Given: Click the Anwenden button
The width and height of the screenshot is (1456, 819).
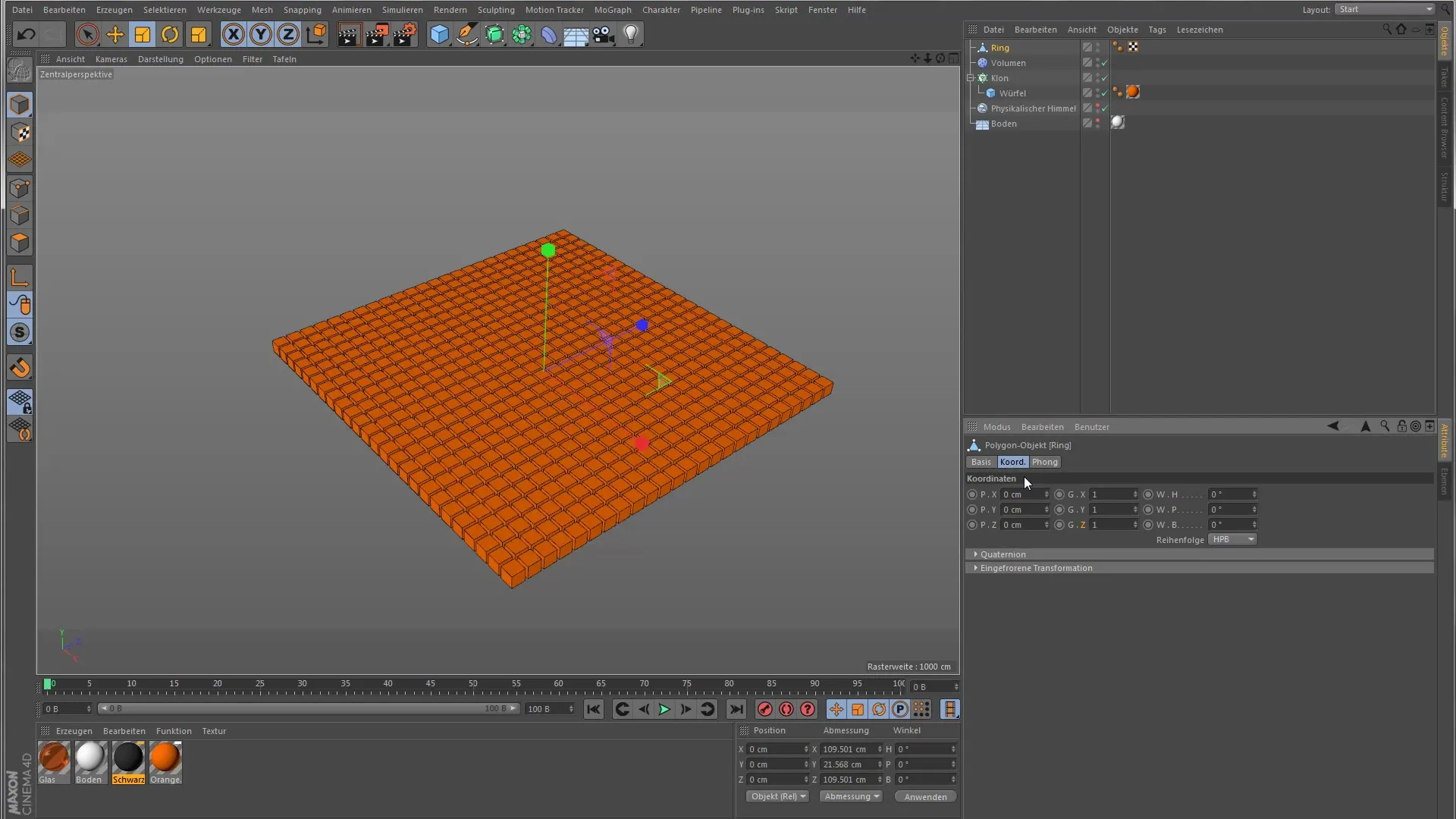Looking at the screenshot, I should (925, 797).
